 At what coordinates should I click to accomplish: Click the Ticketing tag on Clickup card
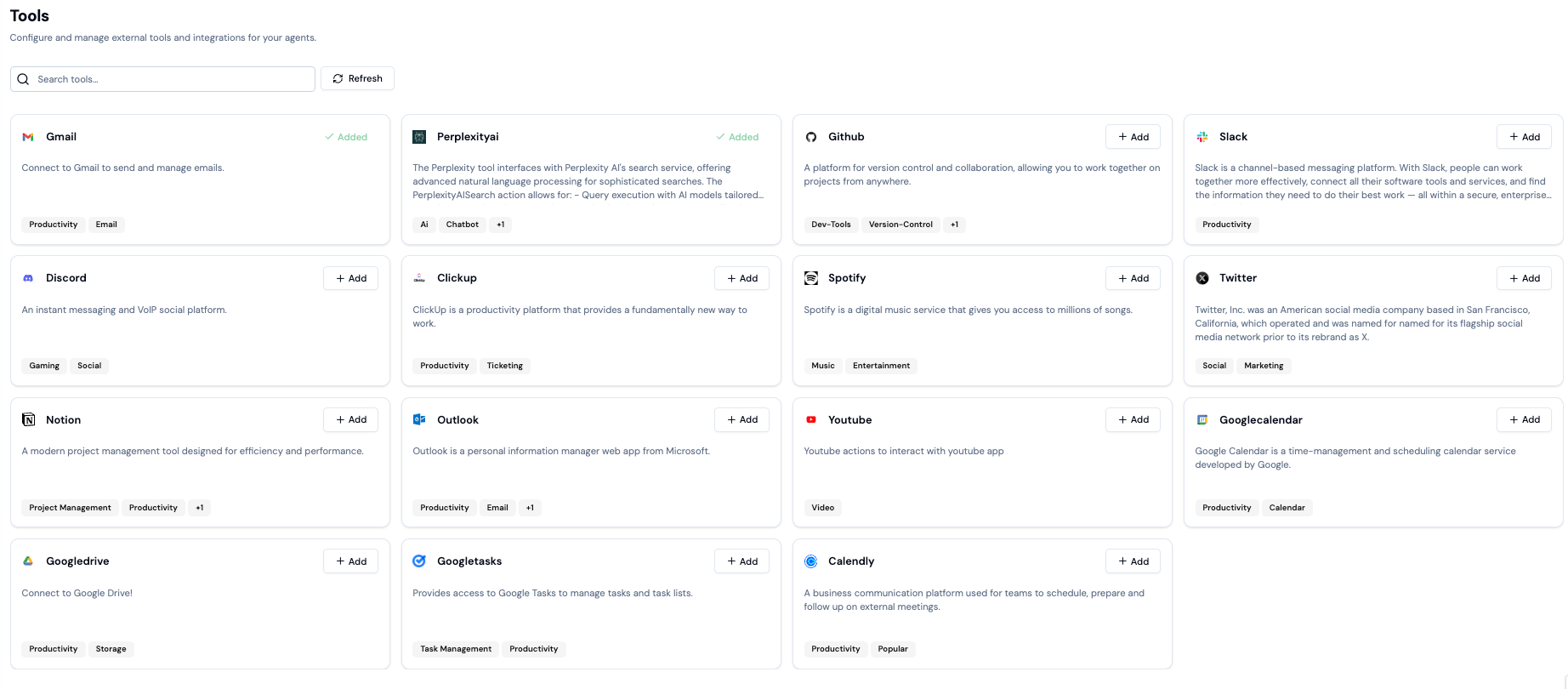click(505, 366)
